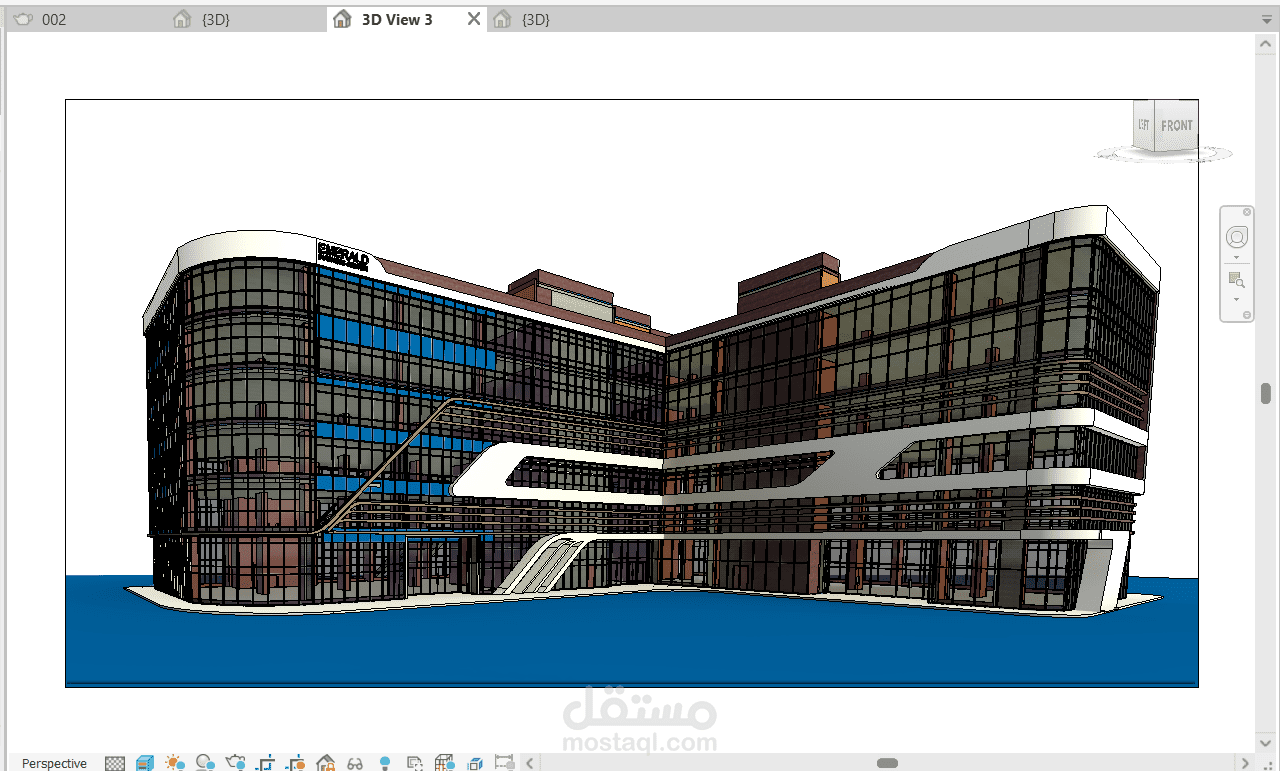This screenshot has width=1280, height=771.
Task: Click the horizontal scrollbar thumb
Action: pos(887,763)
